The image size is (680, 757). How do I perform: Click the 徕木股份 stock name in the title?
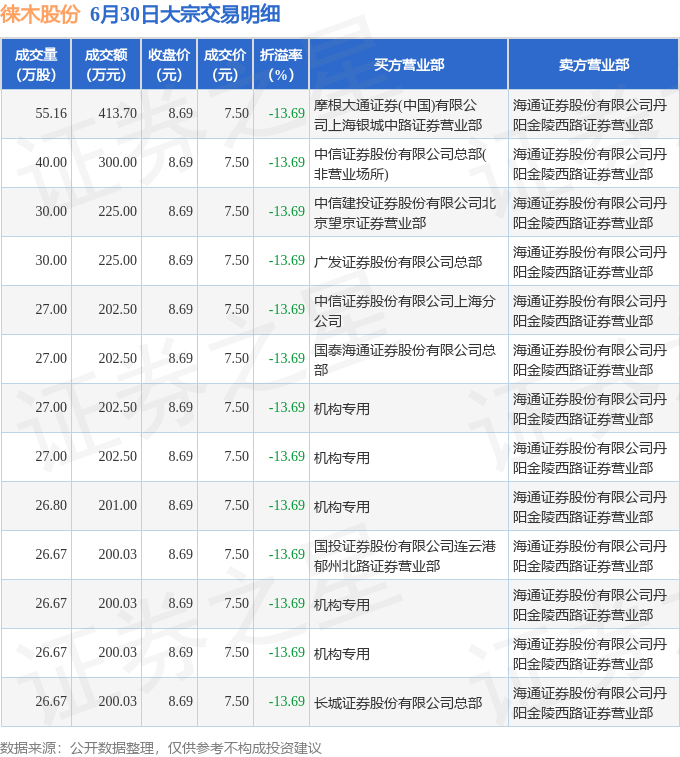point(40,14)
